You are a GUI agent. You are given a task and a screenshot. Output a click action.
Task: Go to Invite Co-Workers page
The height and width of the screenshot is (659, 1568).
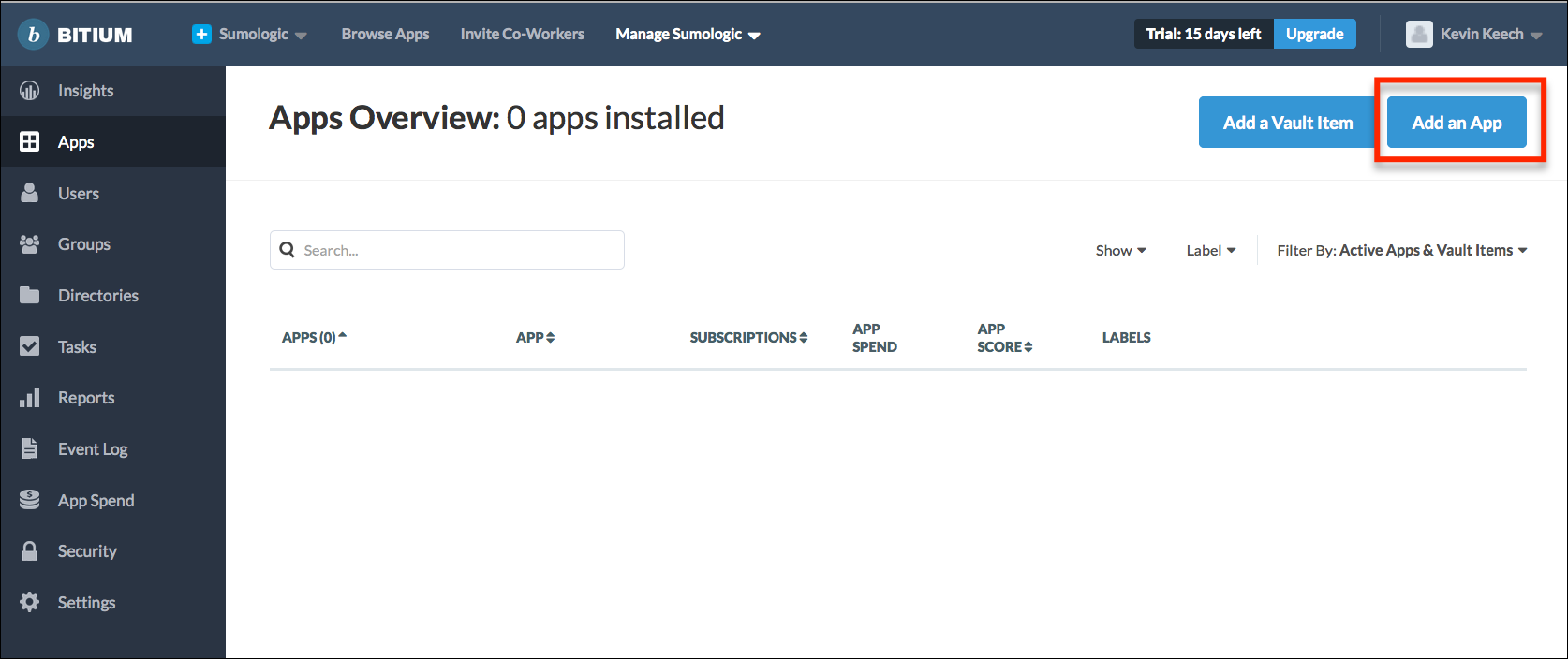(x=522, y=35)
